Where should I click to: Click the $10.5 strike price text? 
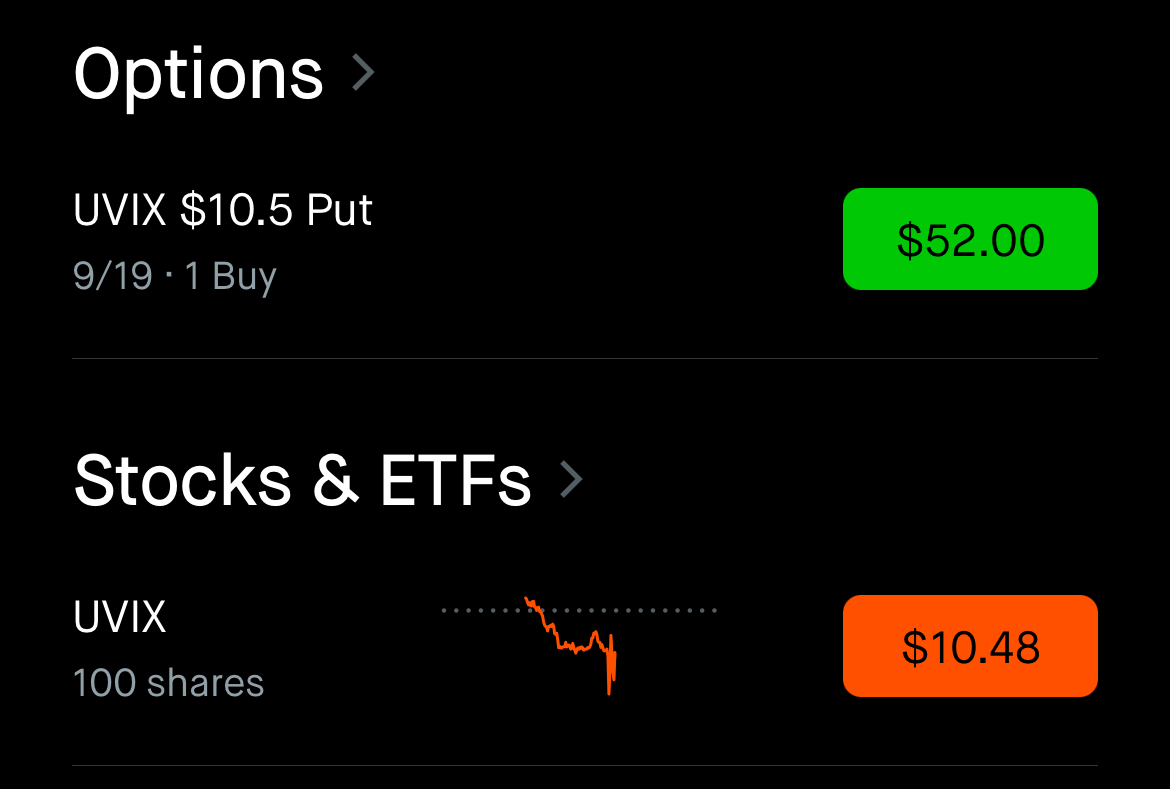tap(237, 210)
